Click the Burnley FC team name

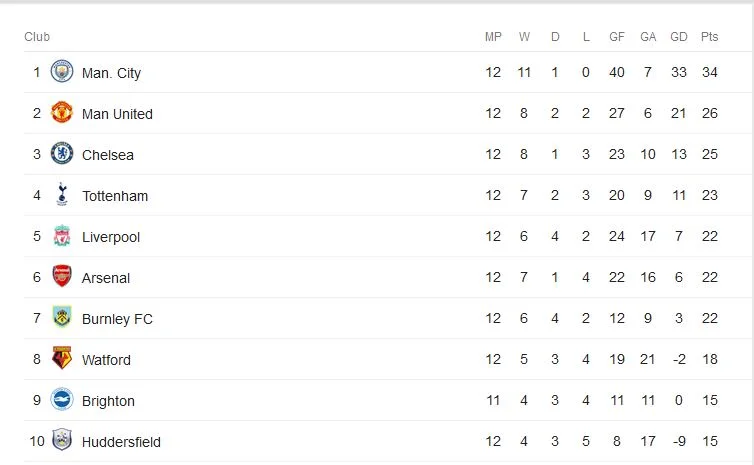(x=117, y=319)
